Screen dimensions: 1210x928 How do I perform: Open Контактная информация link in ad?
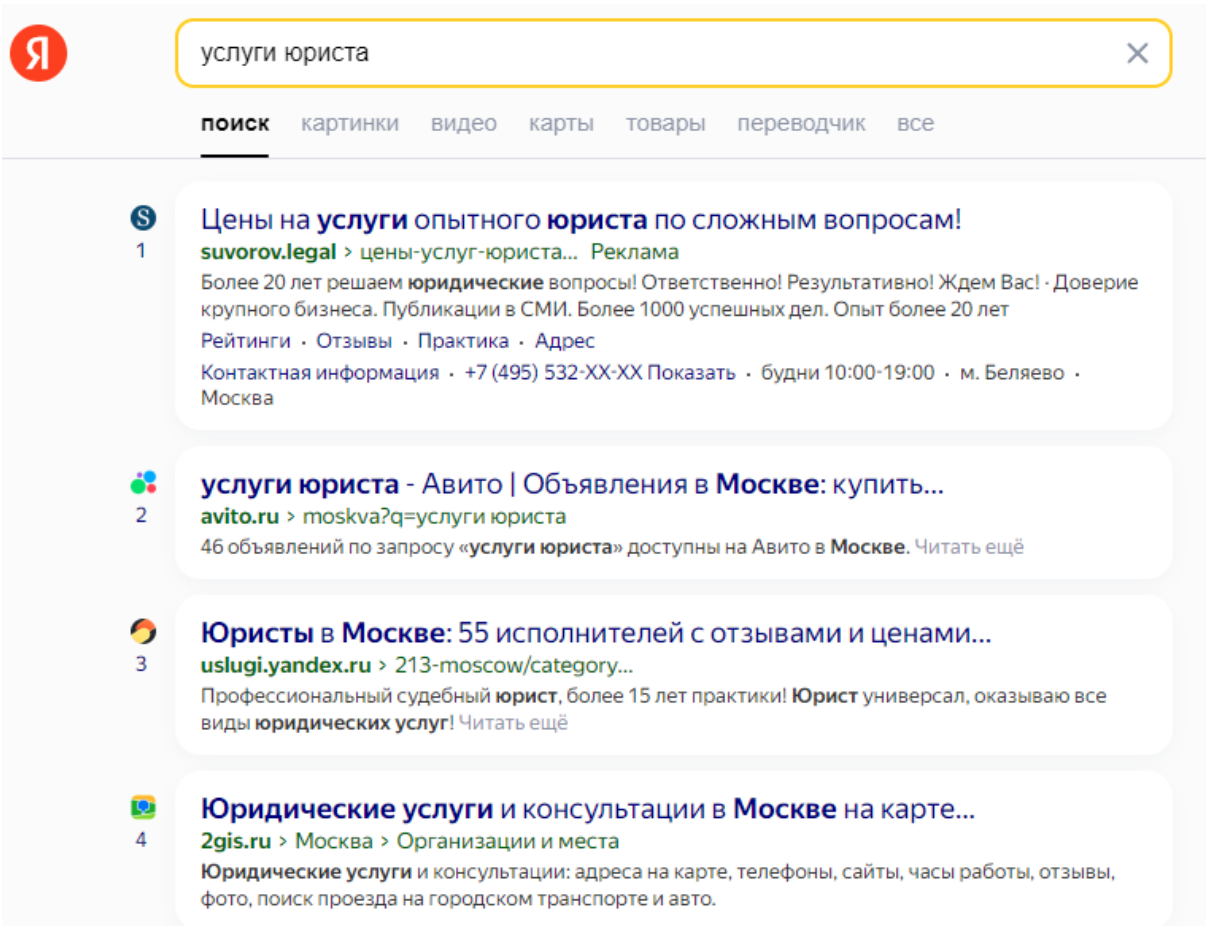(319, 373)
